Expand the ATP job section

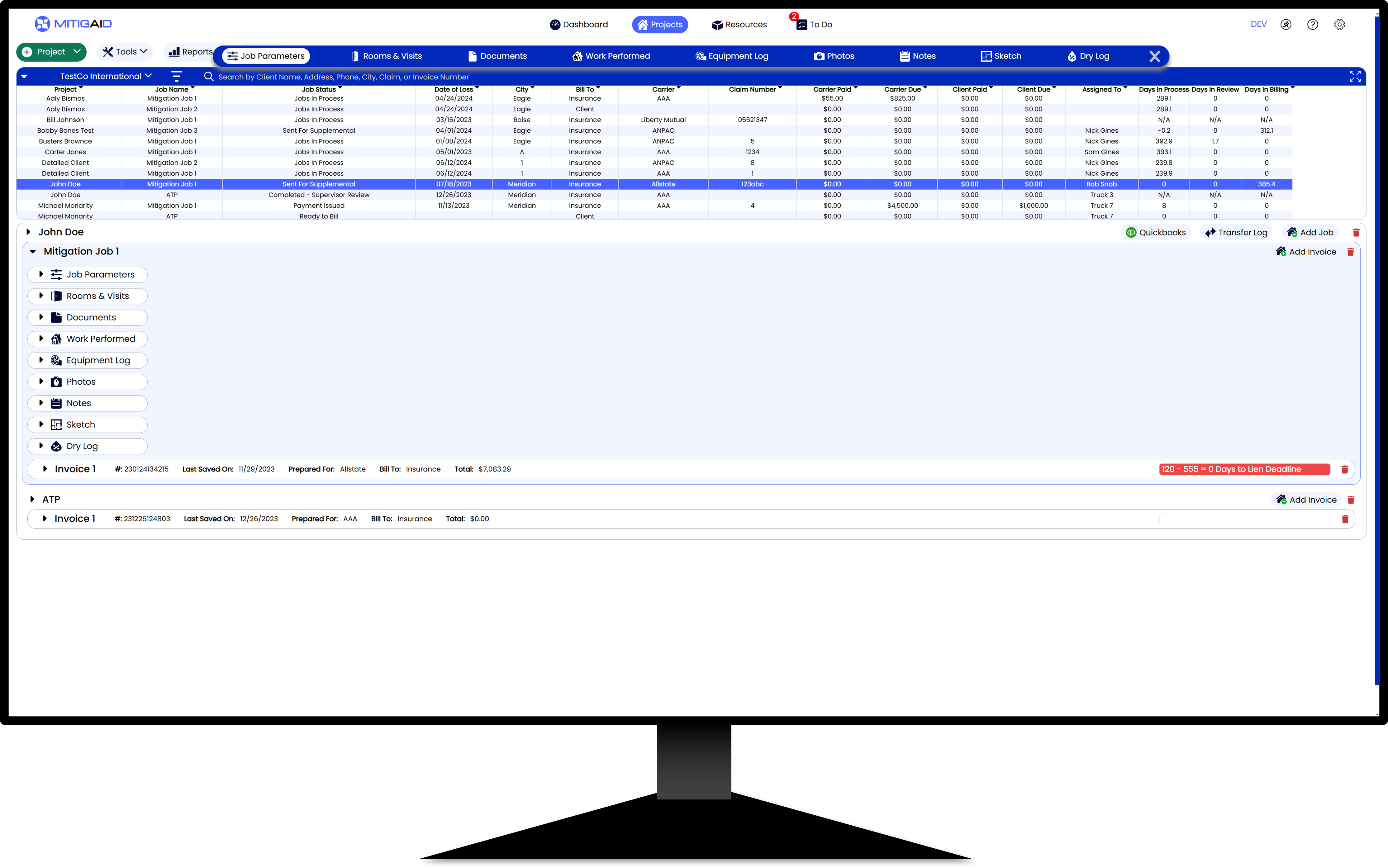[32, 500]
